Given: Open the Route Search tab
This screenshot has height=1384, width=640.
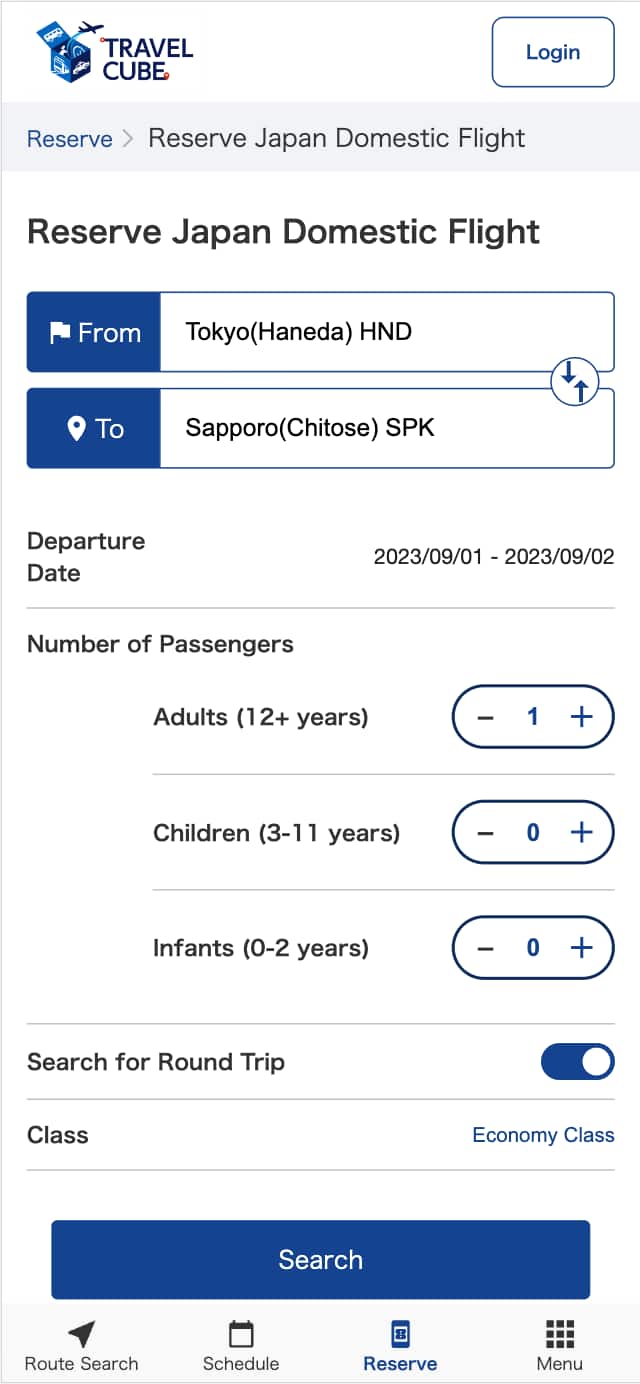Looking at the screenshot, I should click(82, 1345).
